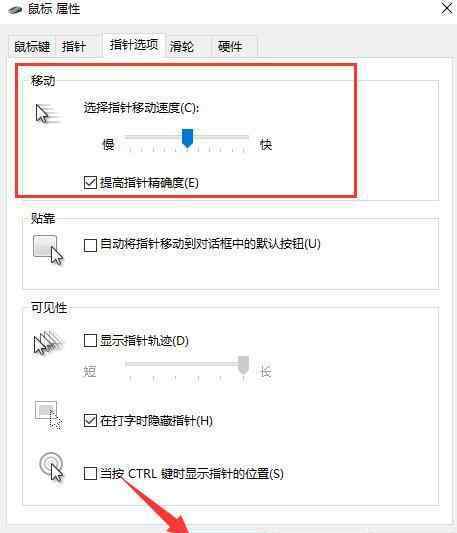The width and height of the screenshot is (457, 533).
Task: Select the 指针选项 tab
Action: point(134,45)
